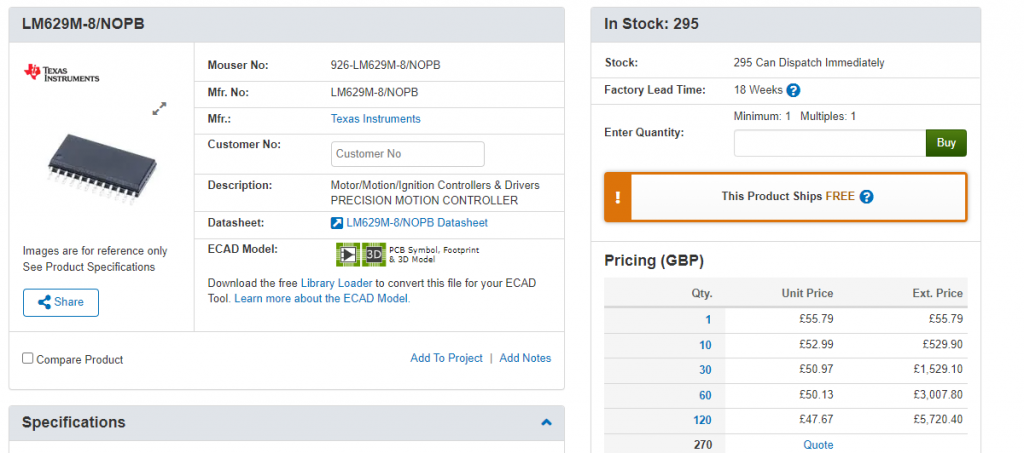Click the datasheet external link icon
1024x453 pixels.
coord(337,223)
